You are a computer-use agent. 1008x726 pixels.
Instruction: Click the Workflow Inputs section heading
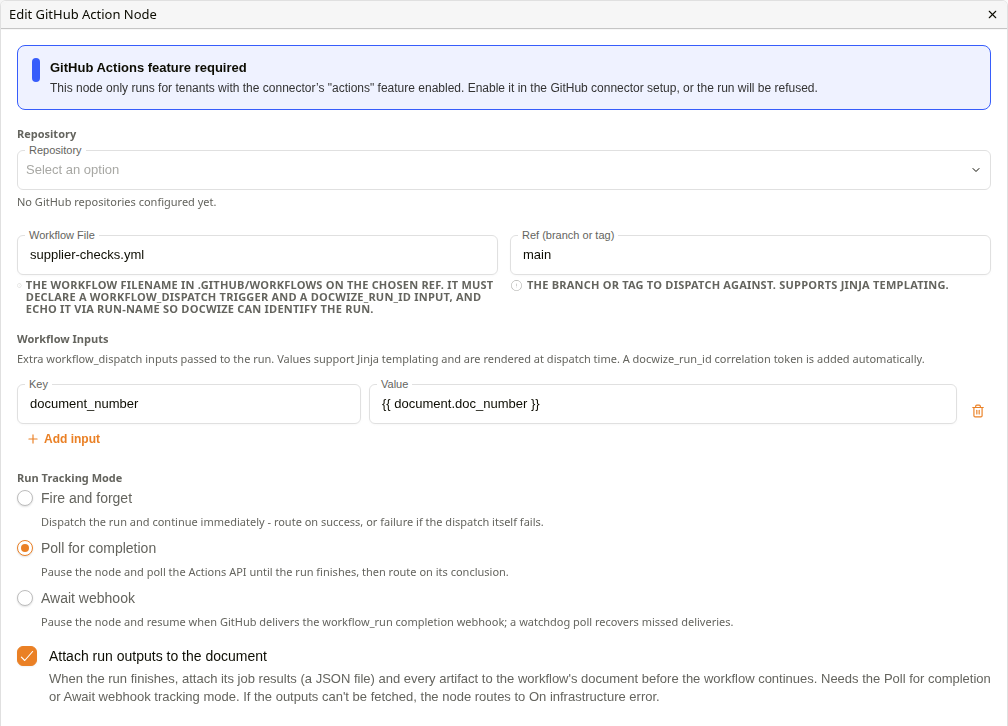62,339
